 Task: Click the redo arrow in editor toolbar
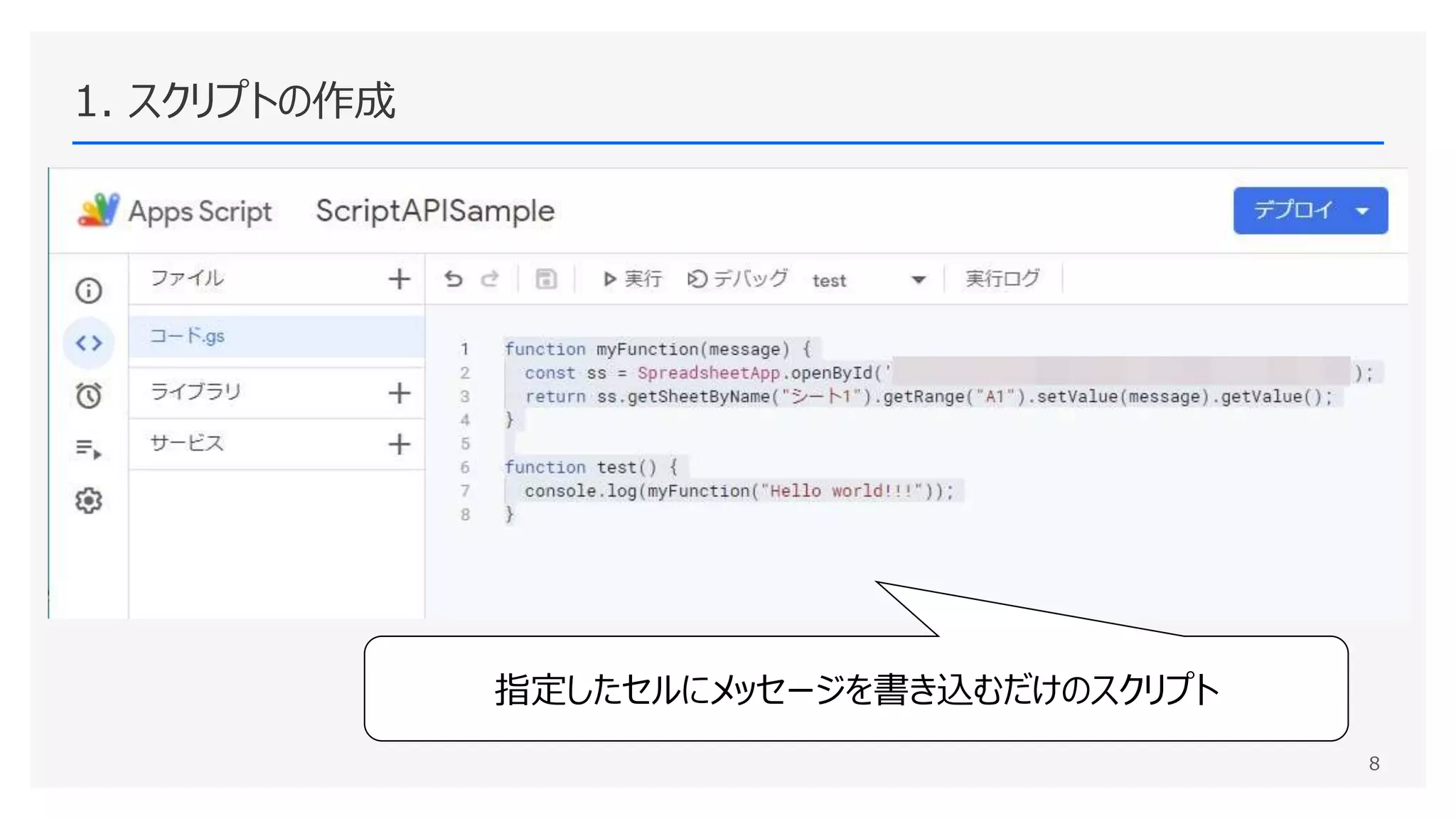coord(490,279)
